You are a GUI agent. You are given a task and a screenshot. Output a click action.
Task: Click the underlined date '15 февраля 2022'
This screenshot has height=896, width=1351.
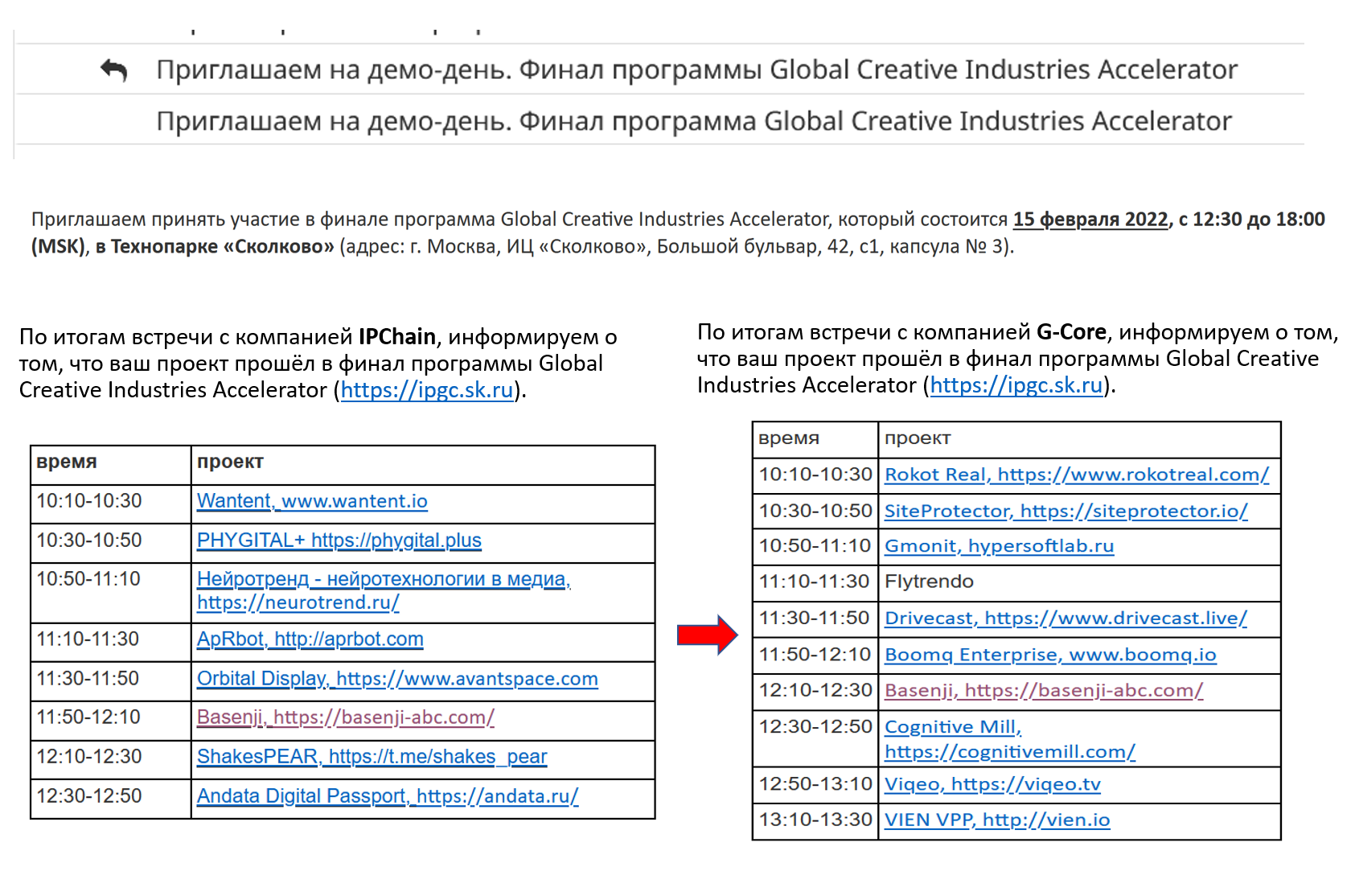(1090, 220)
